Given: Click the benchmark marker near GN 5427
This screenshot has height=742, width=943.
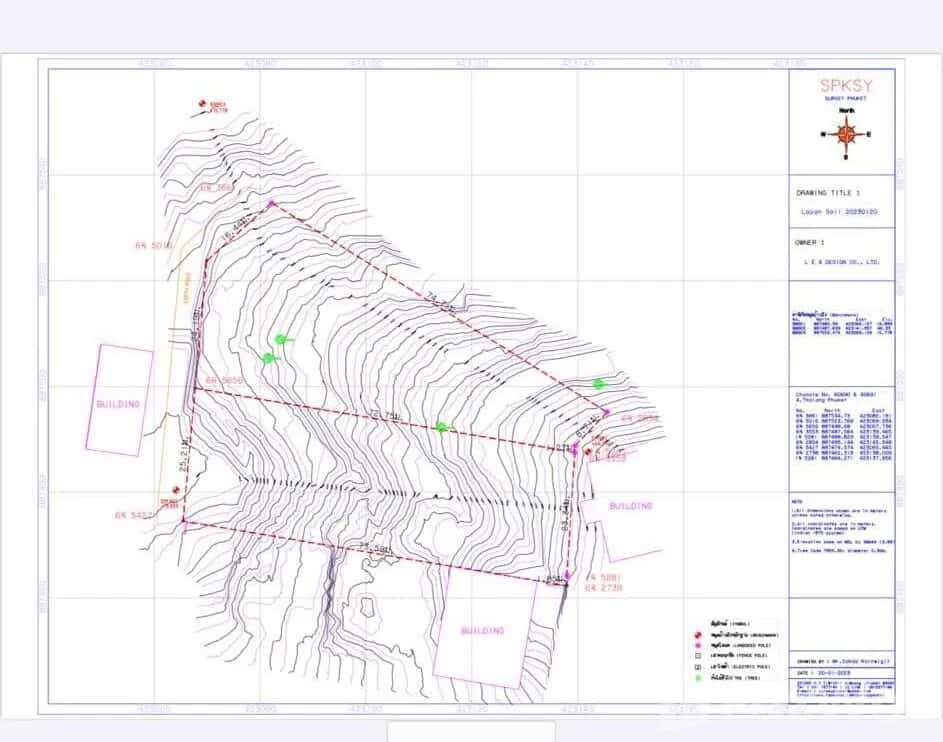Looking at the screenshot, I should (x=176, y=489).
